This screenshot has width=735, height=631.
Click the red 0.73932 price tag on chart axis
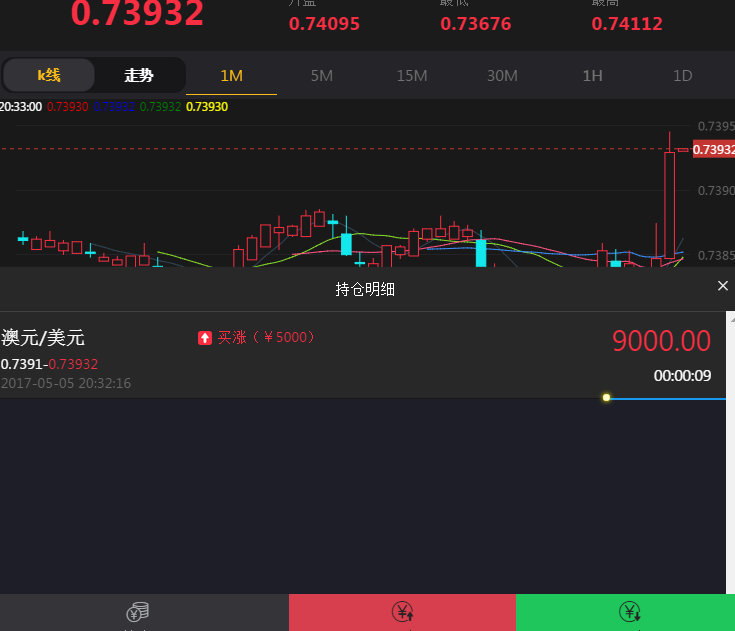[x=713, y=150]
